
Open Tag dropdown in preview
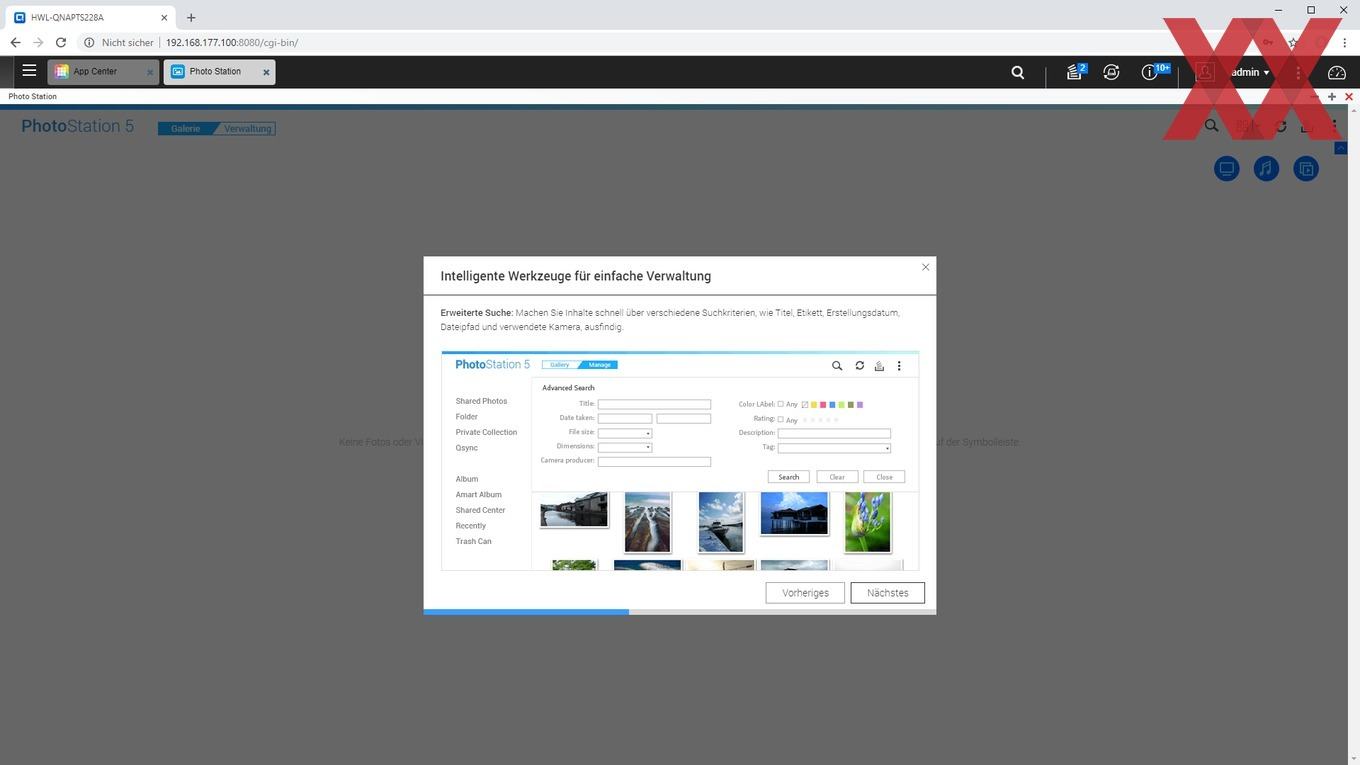pyautogui.click(x=834, y=448)
